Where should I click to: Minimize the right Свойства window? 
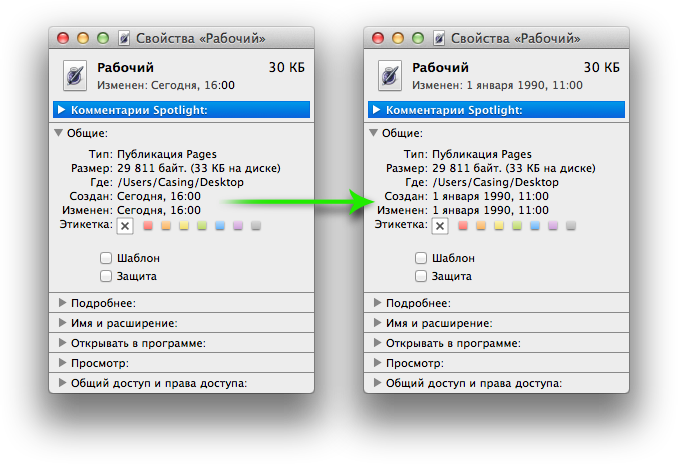[x=398, y=38]
